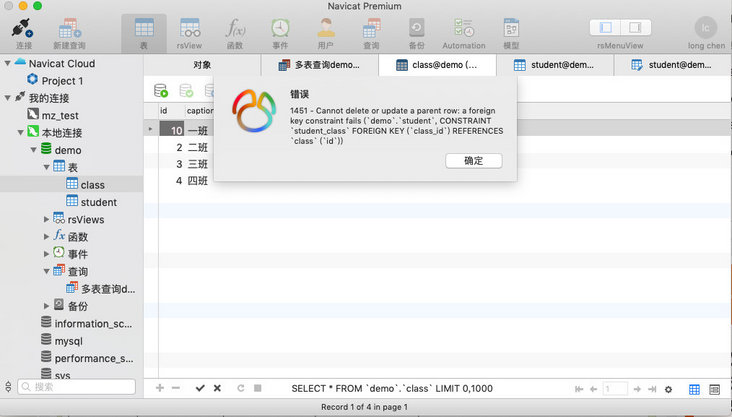732x417 pixels.
Task: Open the page settings gear icon
Action: [x=669, y=389]
